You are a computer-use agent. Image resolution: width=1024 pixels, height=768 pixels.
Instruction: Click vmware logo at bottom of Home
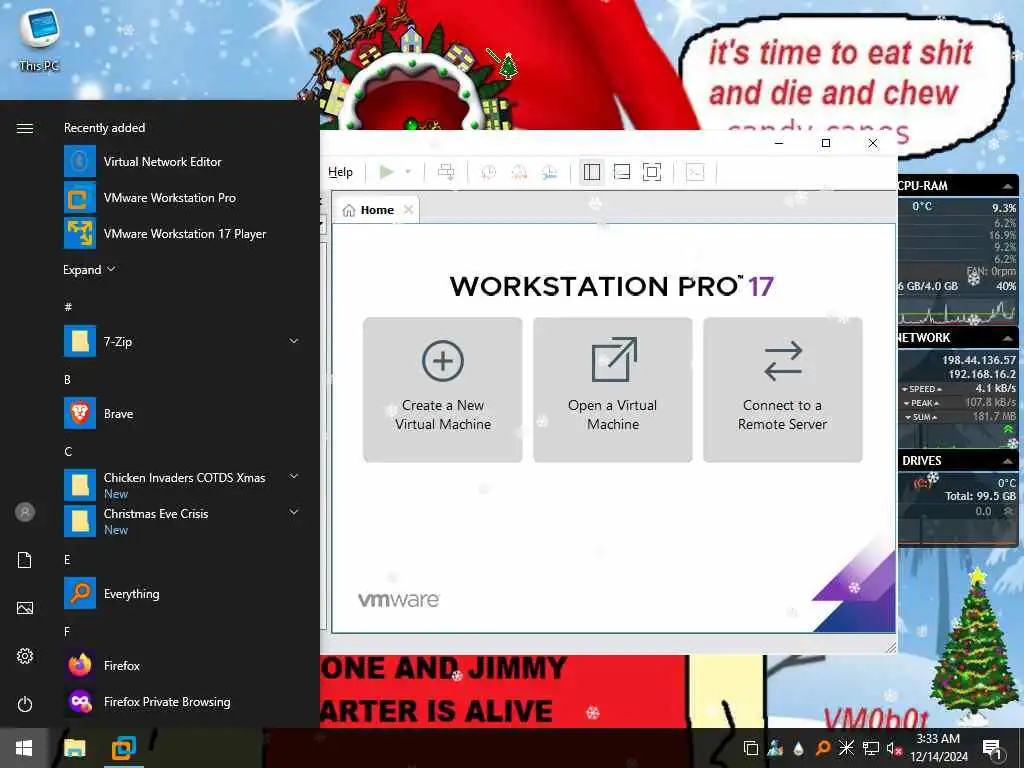(398, 600)
